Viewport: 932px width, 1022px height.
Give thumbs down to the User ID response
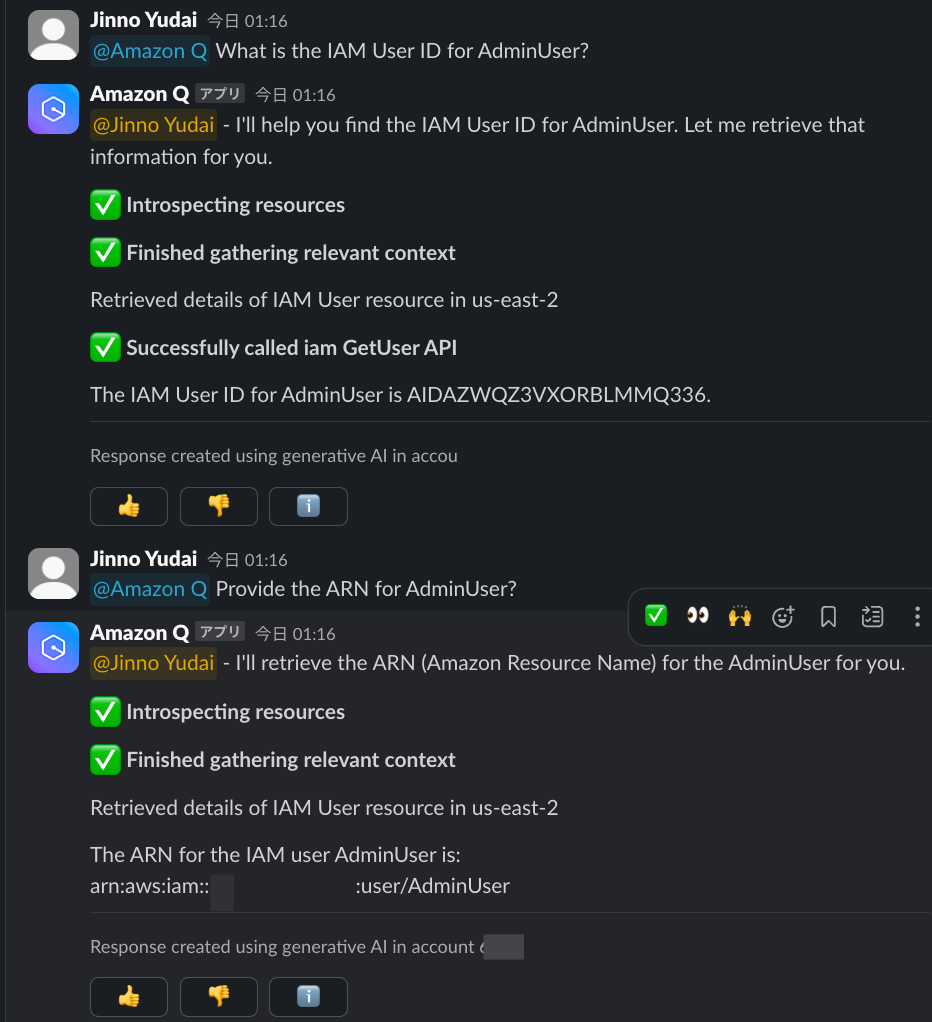click(219, 506)
